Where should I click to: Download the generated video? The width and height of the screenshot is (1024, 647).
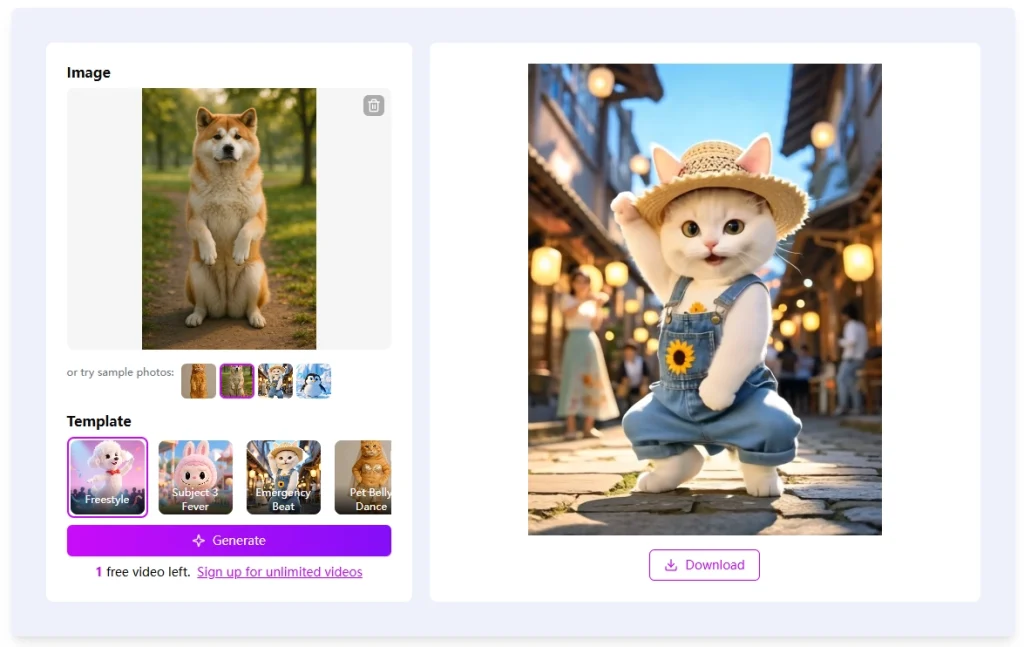click(x=704, y=565)
